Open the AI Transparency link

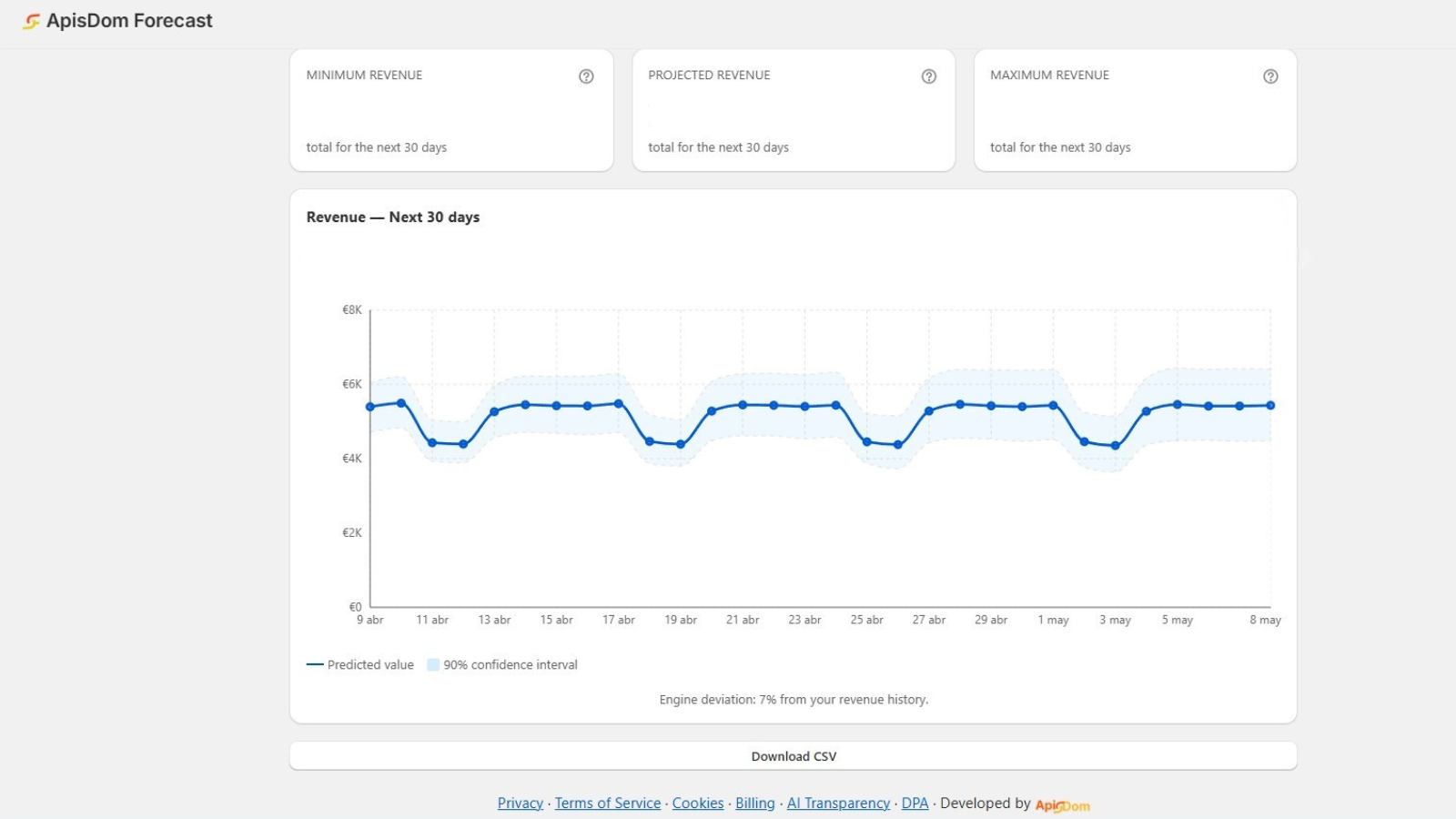point(838,804)
